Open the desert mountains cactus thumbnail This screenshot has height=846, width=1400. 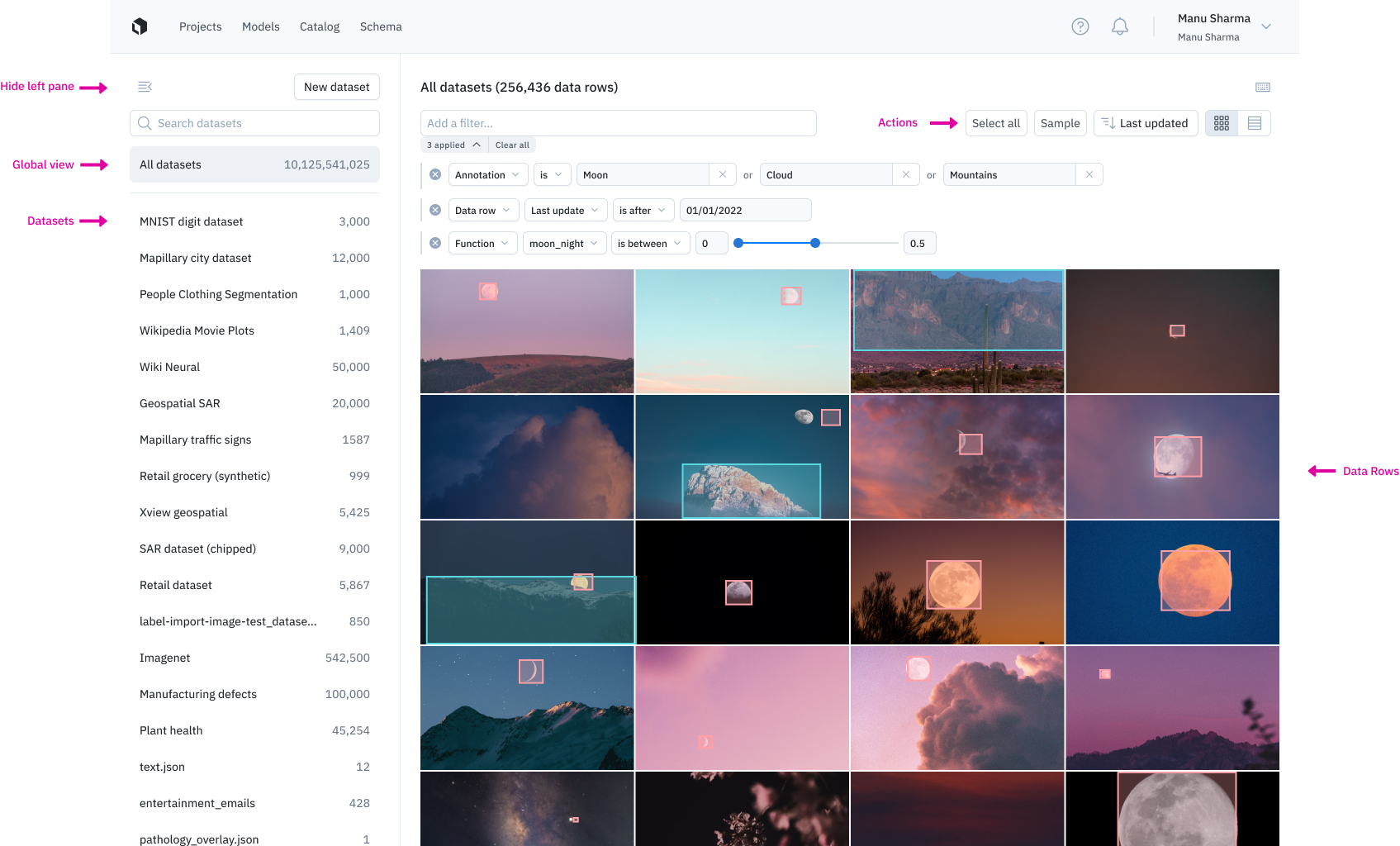point(957,331)
